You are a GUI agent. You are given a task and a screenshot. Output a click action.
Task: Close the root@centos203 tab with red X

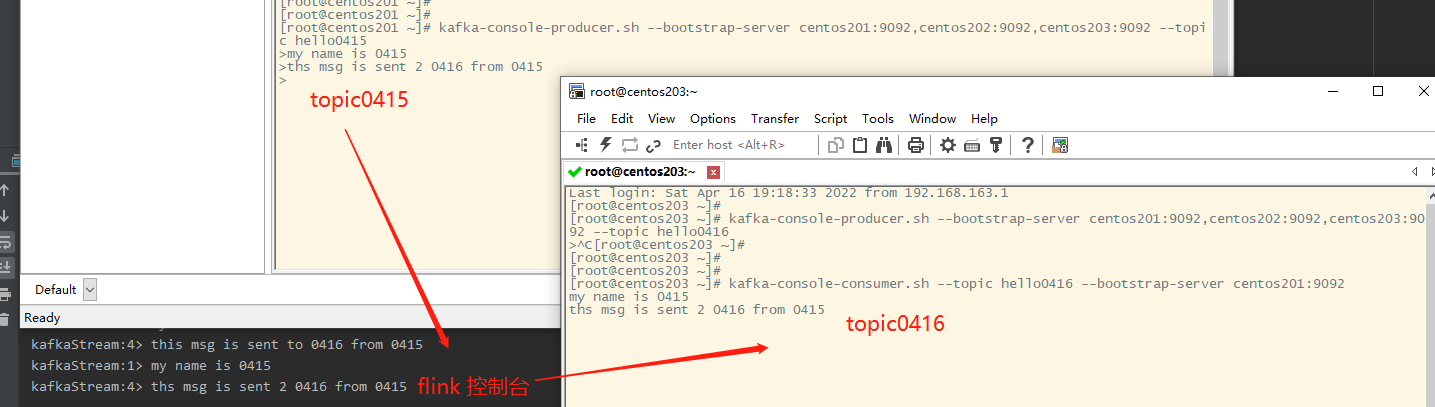point(713,172)
